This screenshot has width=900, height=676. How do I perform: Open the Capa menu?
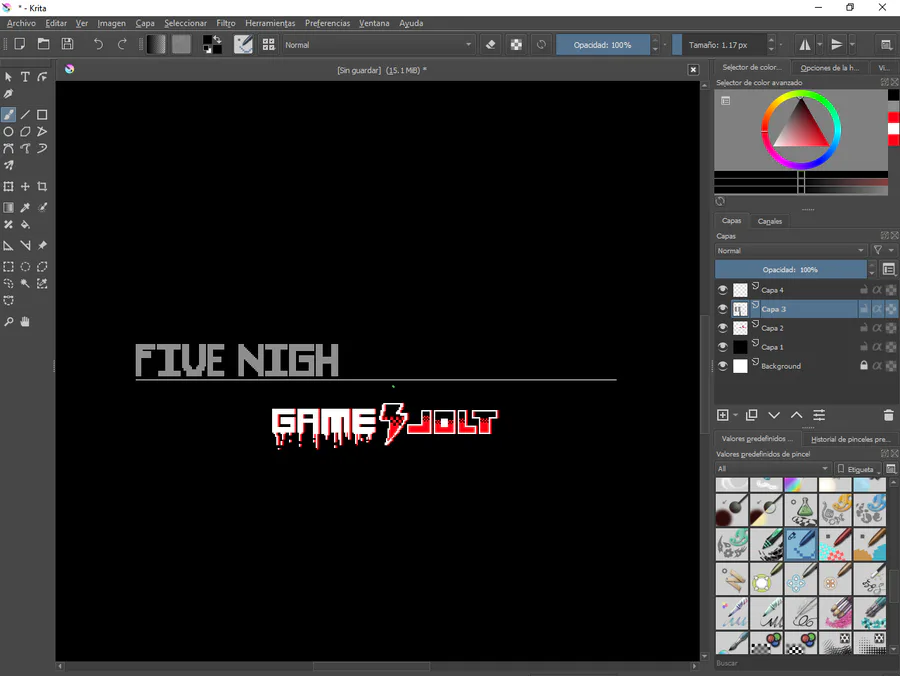pos(145,23)
